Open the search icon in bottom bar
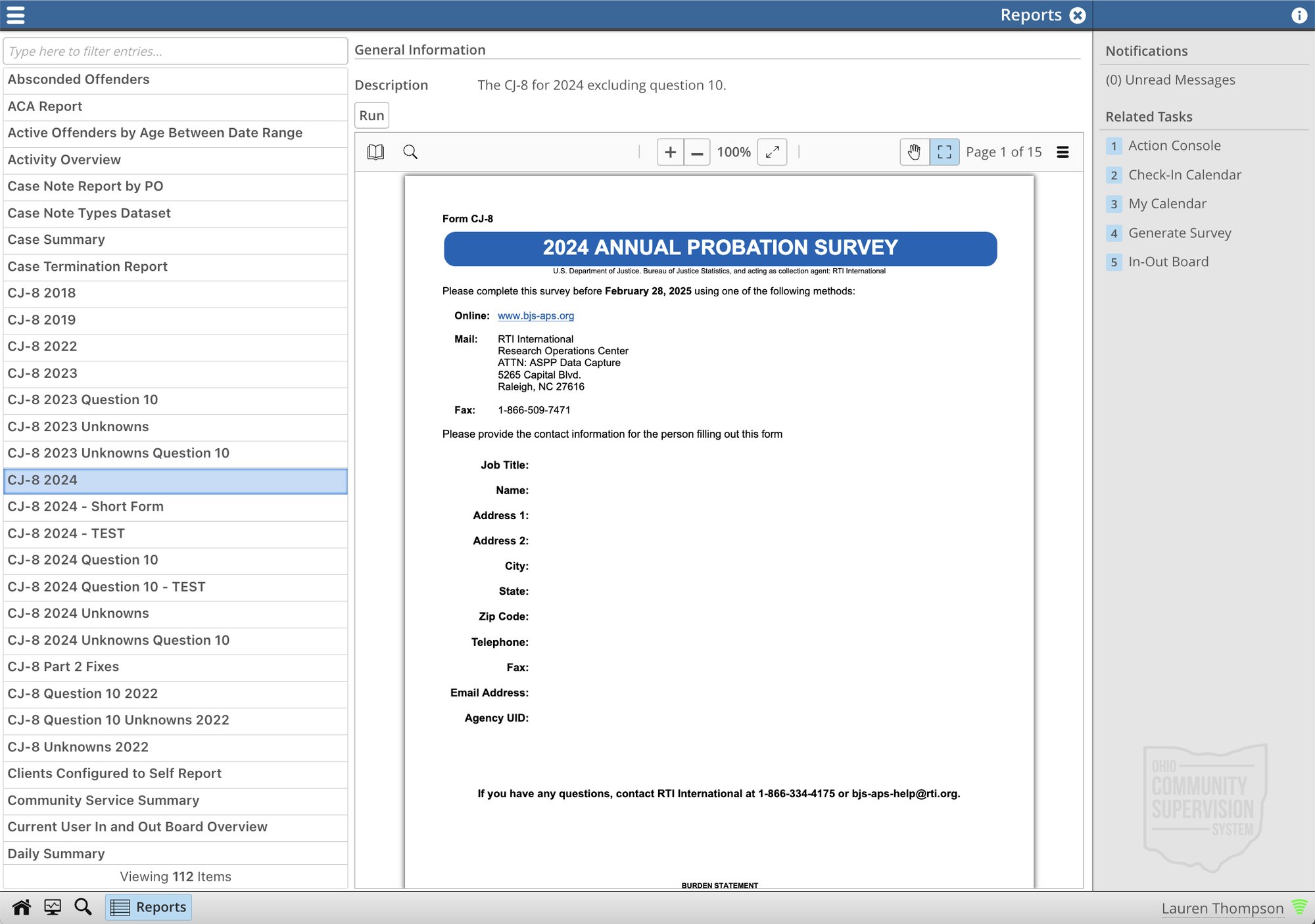Image resolution: width=1315 pixels, height=924 pixels. (x=83, y=907)
